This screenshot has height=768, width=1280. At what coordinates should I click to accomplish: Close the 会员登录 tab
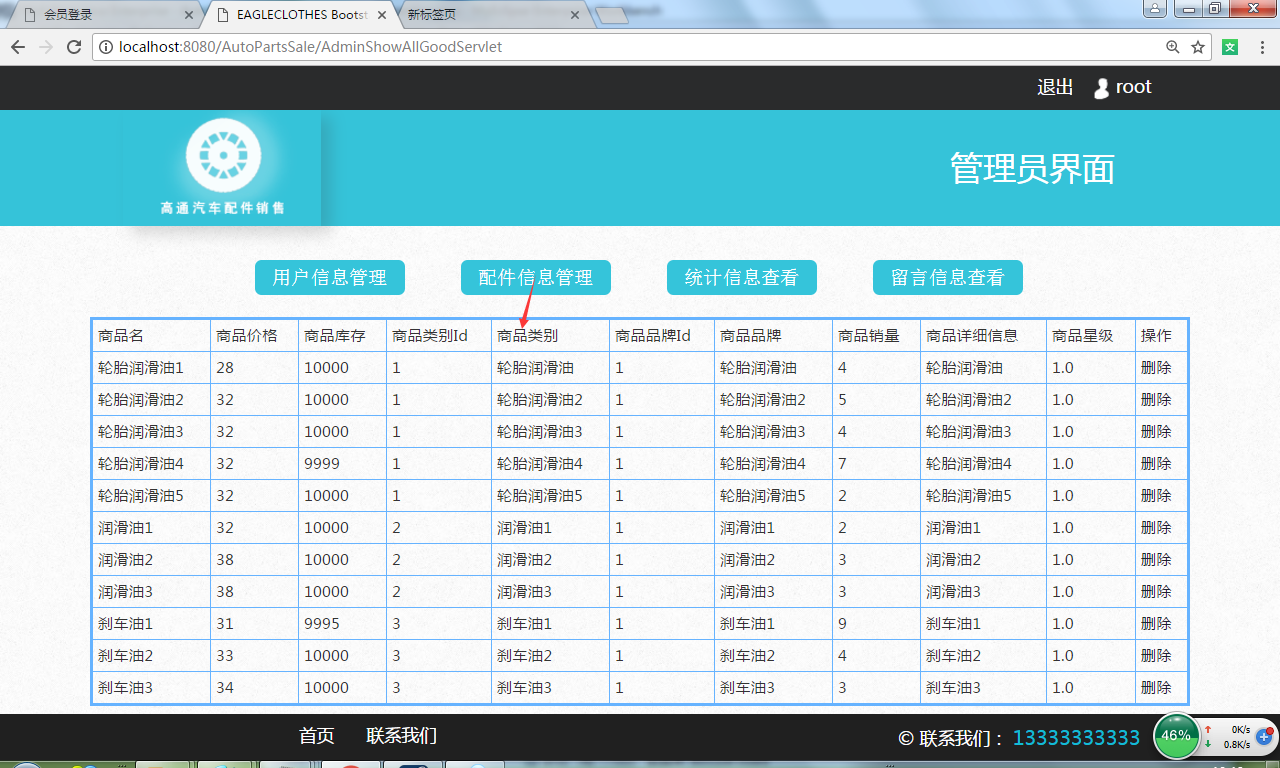tap(189, 15)
